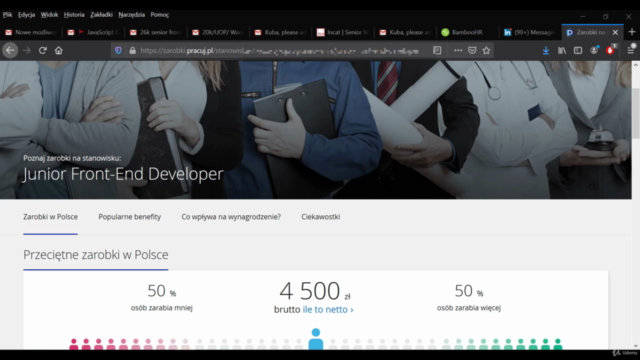This screenshot has height=360, width=640.
Task: Switch to LinkedIn (99+) Messaging tab
Action: coord(530,32)
